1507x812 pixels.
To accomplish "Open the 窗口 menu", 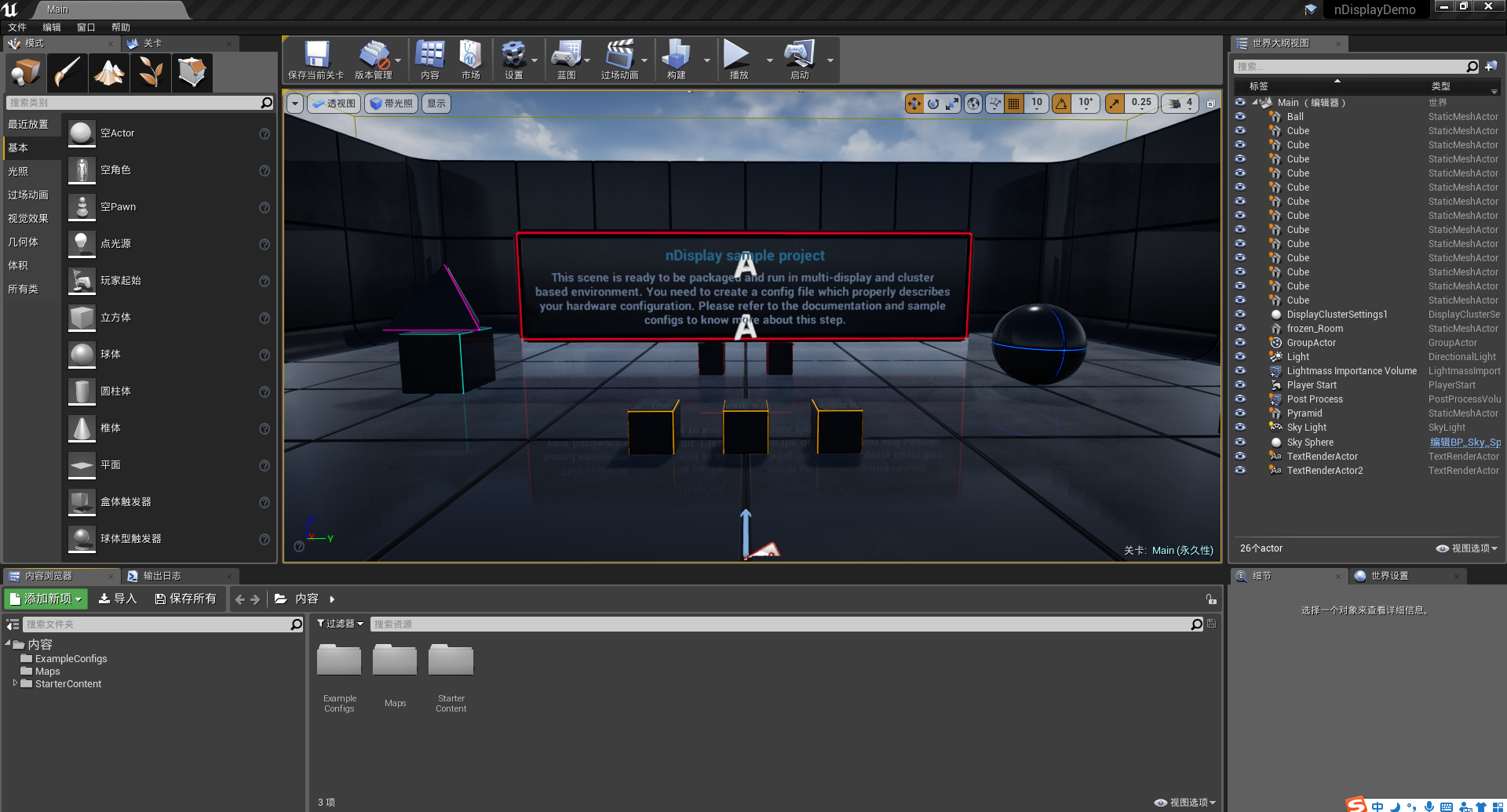I will 86,27.
